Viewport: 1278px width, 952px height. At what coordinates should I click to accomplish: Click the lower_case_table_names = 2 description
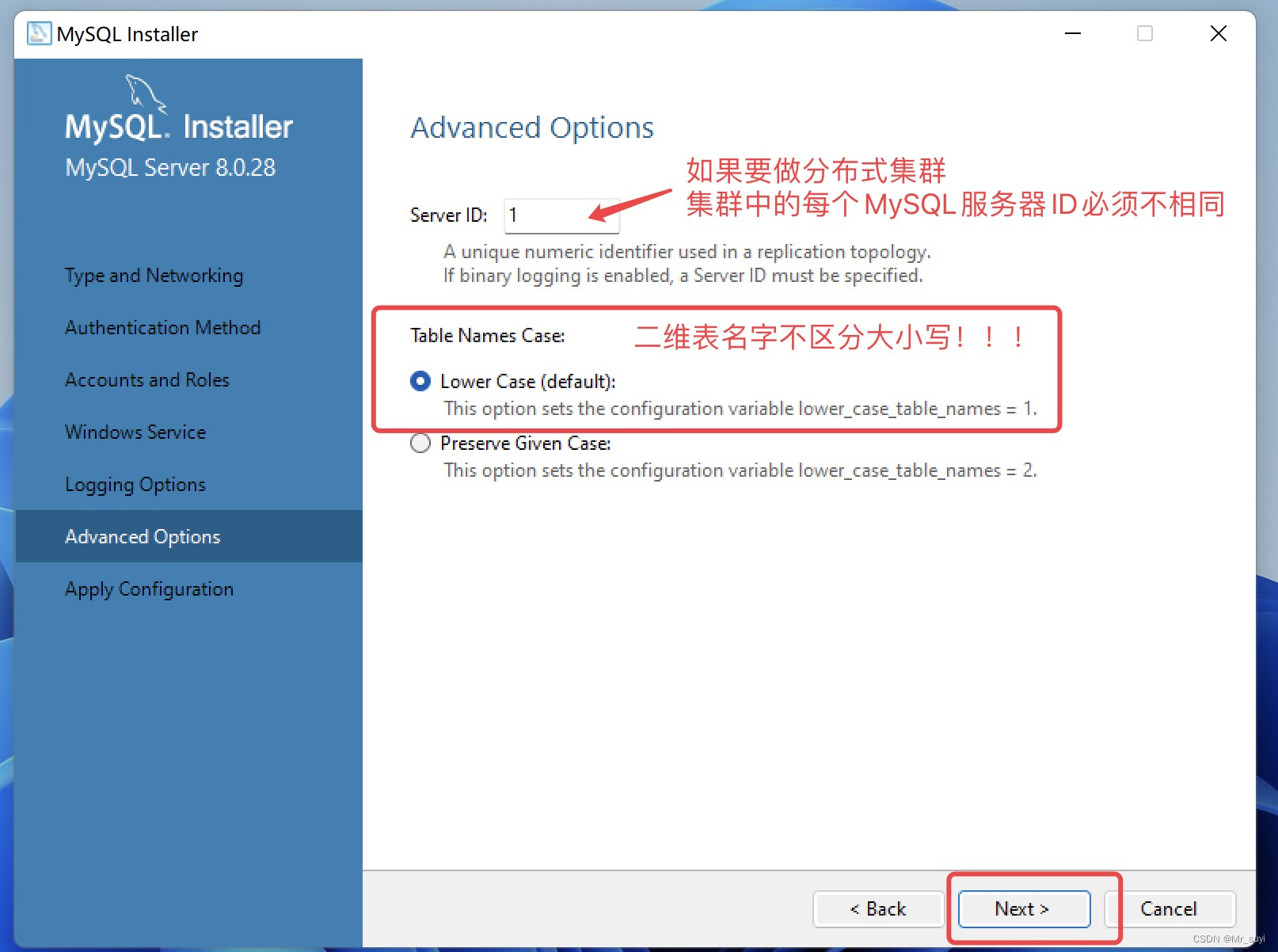click(740, 470)
